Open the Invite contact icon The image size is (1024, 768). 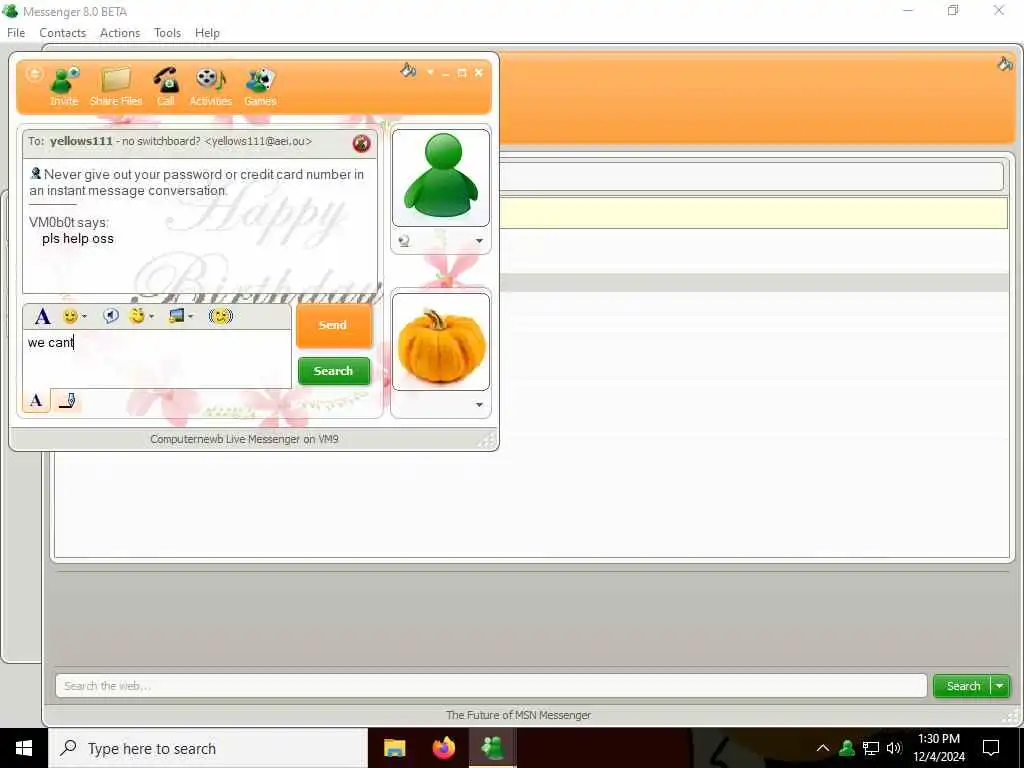pos(64,86)
